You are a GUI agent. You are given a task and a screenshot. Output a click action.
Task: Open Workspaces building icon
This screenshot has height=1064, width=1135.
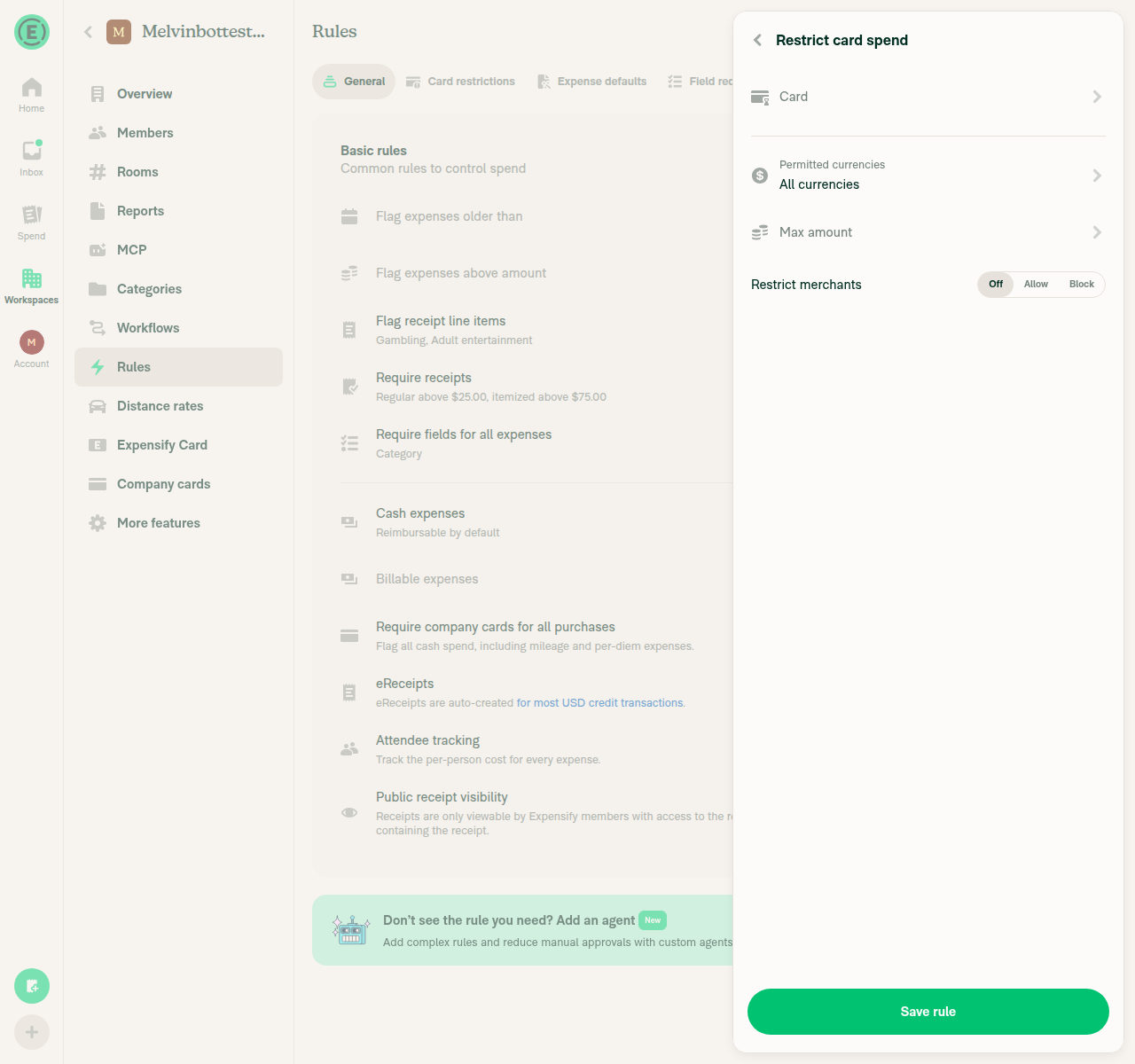click(x=32, y=278)
